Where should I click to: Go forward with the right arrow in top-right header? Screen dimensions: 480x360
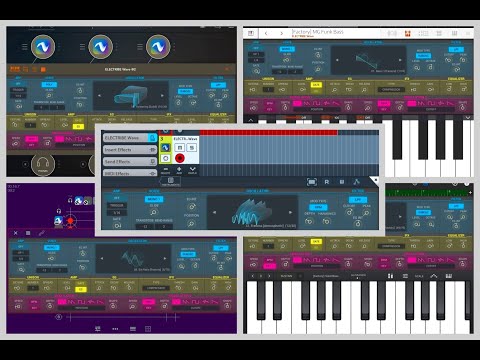click(x=282, y=33)
